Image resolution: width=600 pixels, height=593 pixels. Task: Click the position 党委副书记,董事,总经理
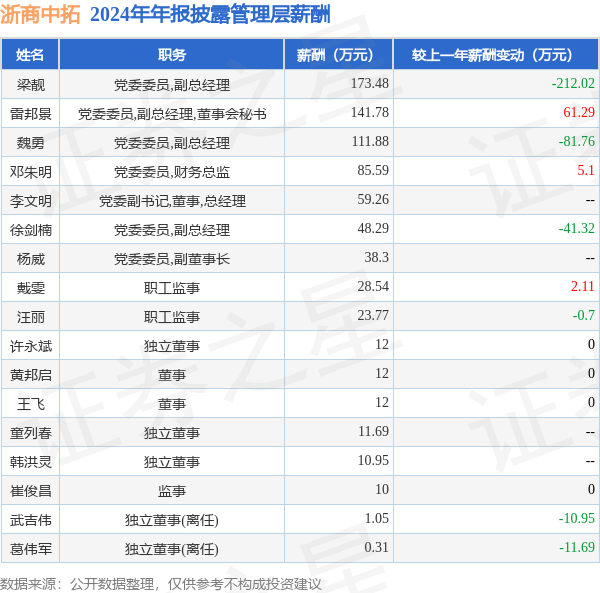pos(172,201)
